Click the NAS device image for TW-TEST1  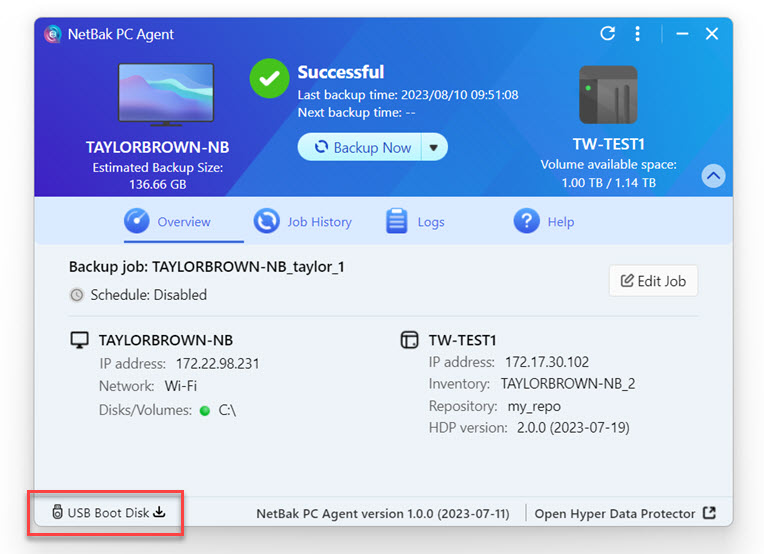coord(607,95)
